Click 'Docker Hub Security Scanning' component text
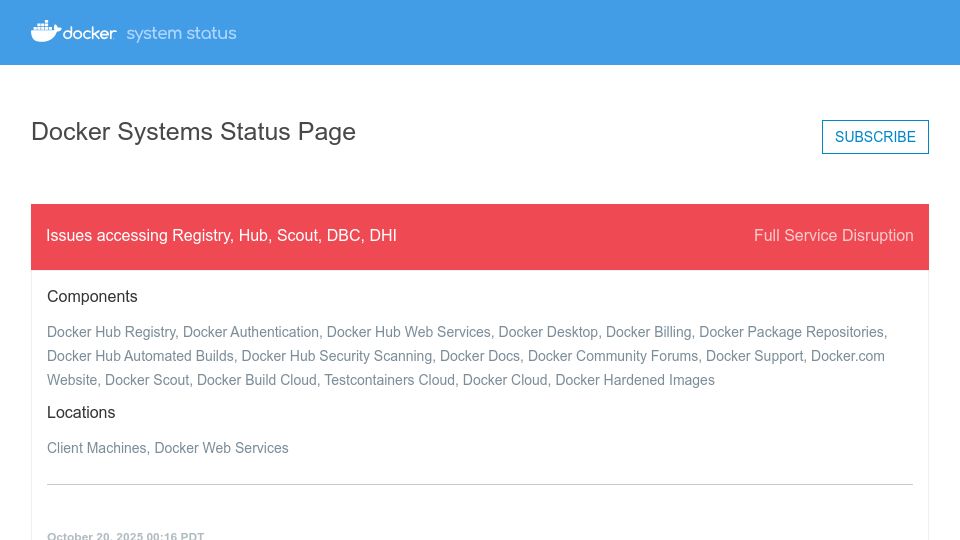Image resolution: width=960 pixels, height=540 pixels. tap(337, 356)
